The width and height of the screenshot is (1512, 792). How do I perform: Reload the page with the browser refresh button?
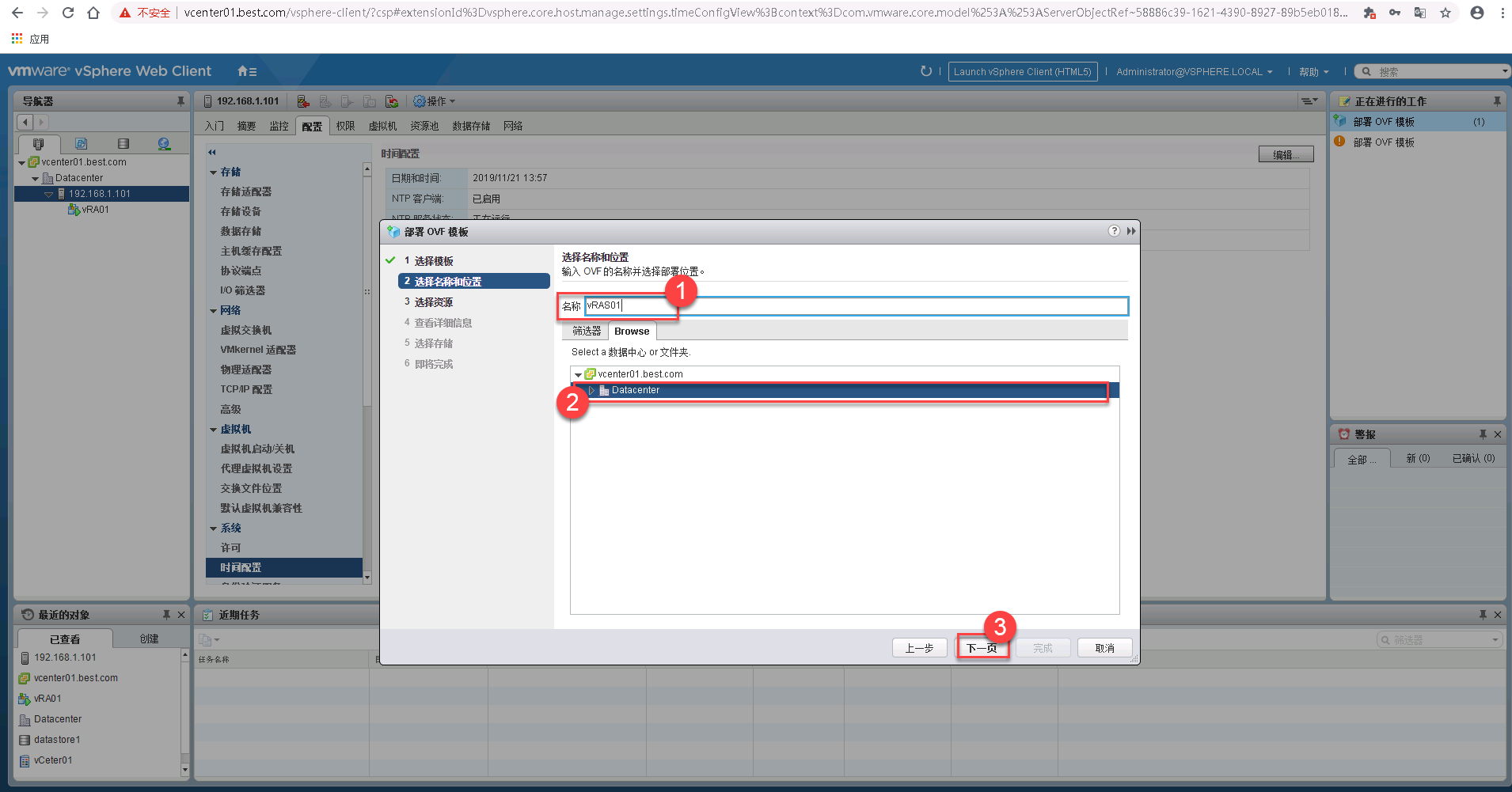tap(68, 13)
